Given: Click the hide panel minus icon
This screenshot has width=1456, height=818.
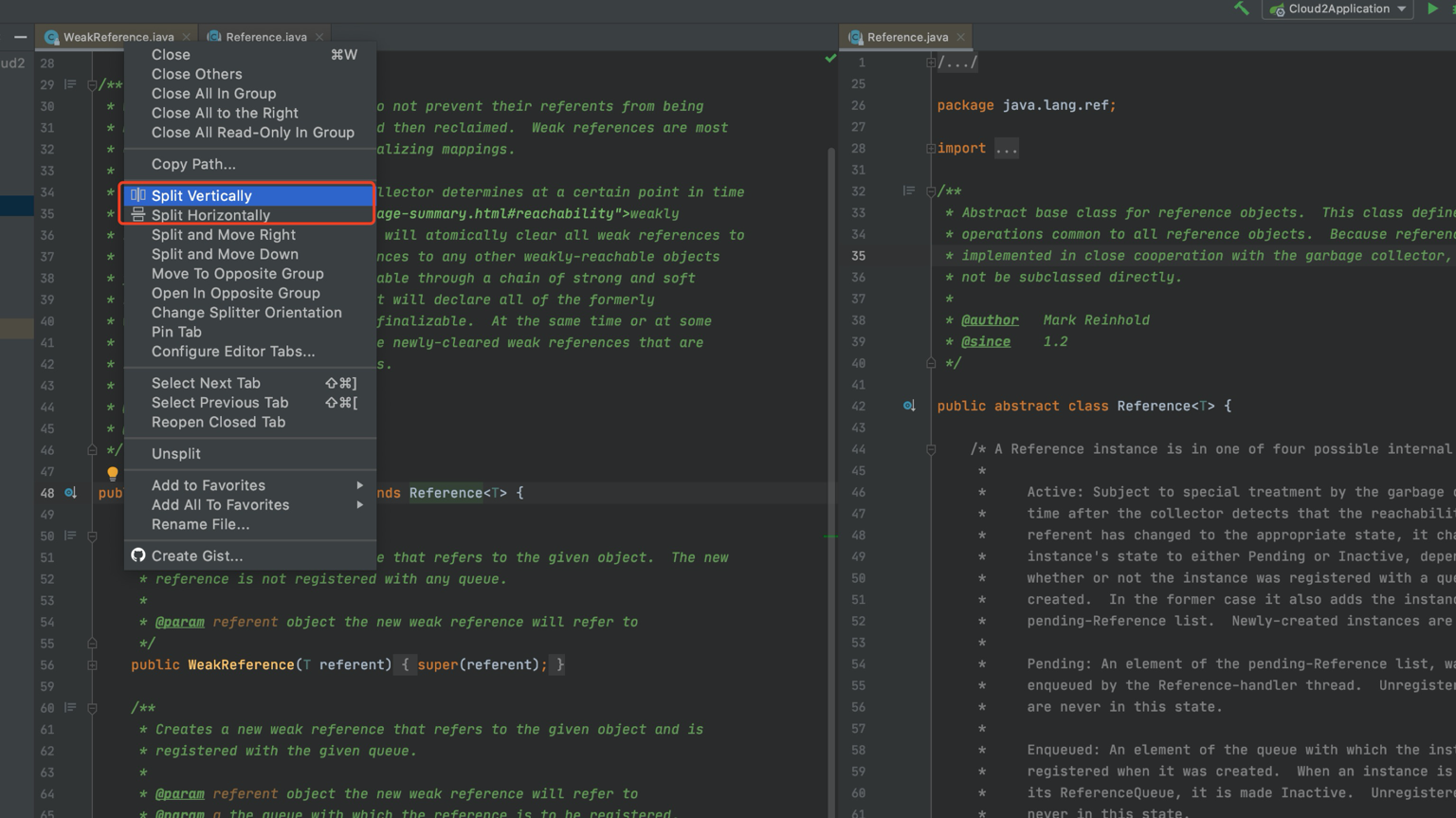Looking at the screenshot, I should 20,37.
